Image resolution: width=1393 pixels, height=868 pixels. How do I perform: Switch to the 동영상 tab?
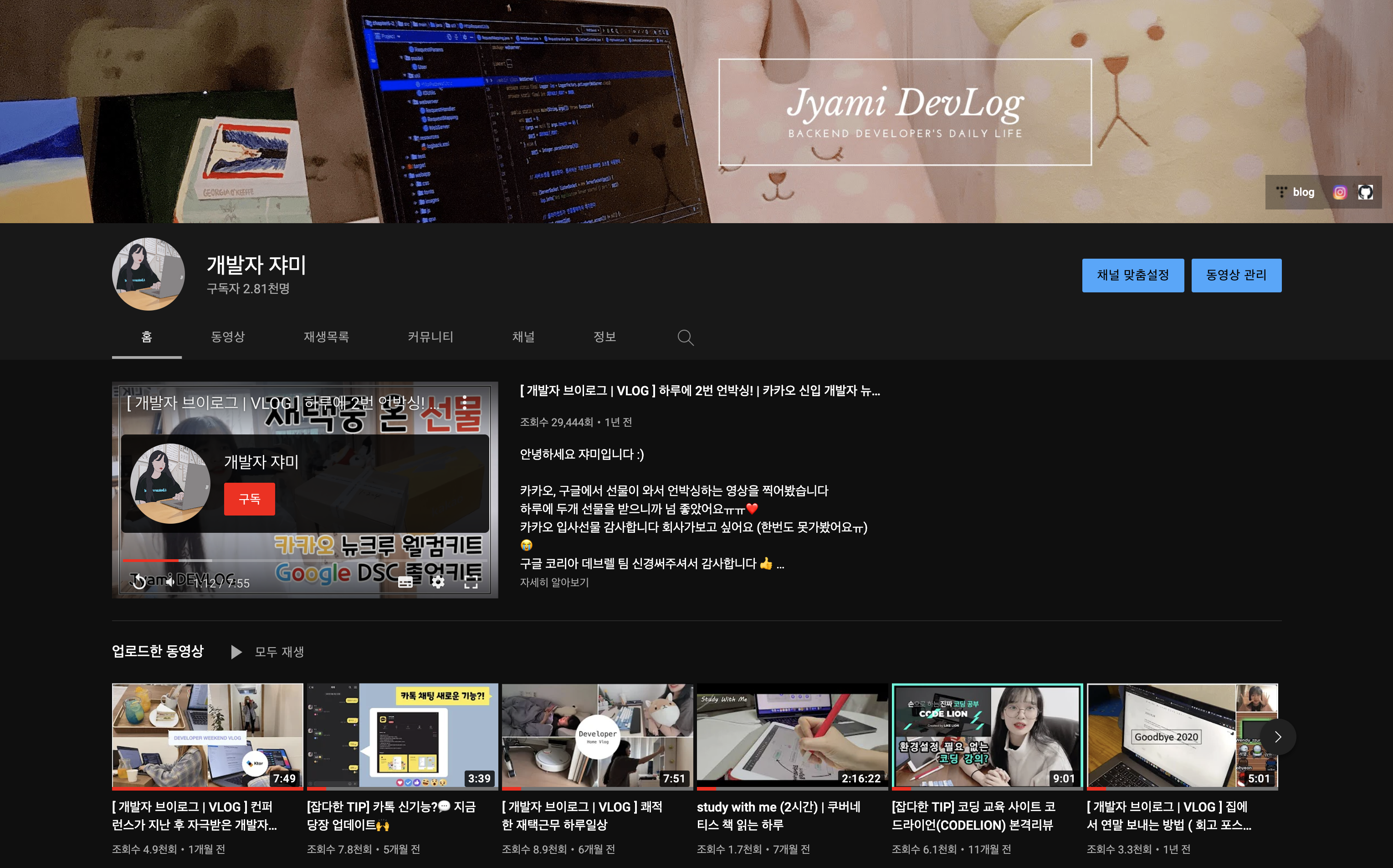pyautogui.click(x=228, y=337)
